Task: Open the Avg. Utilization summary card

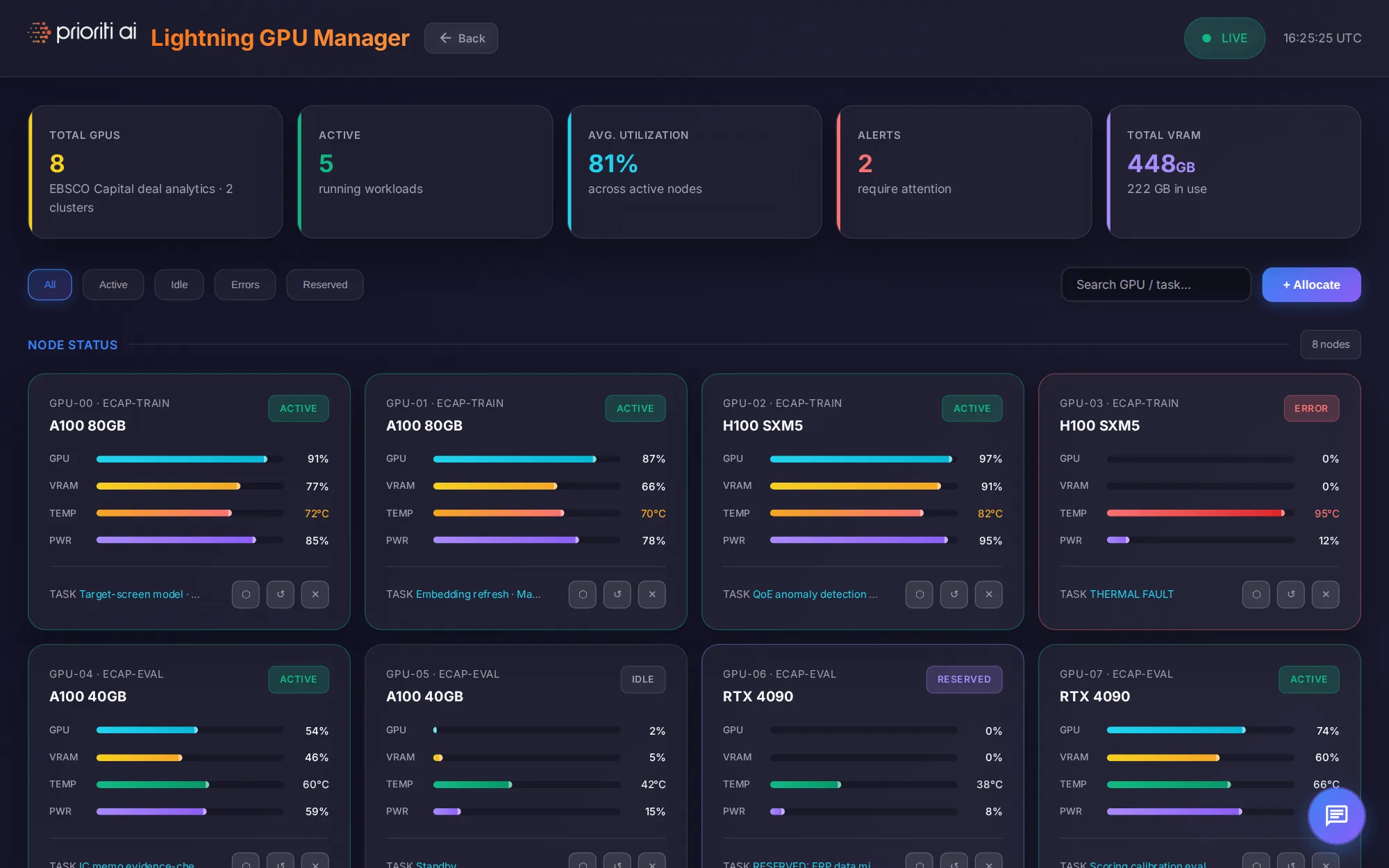Action: coord(694,172)
